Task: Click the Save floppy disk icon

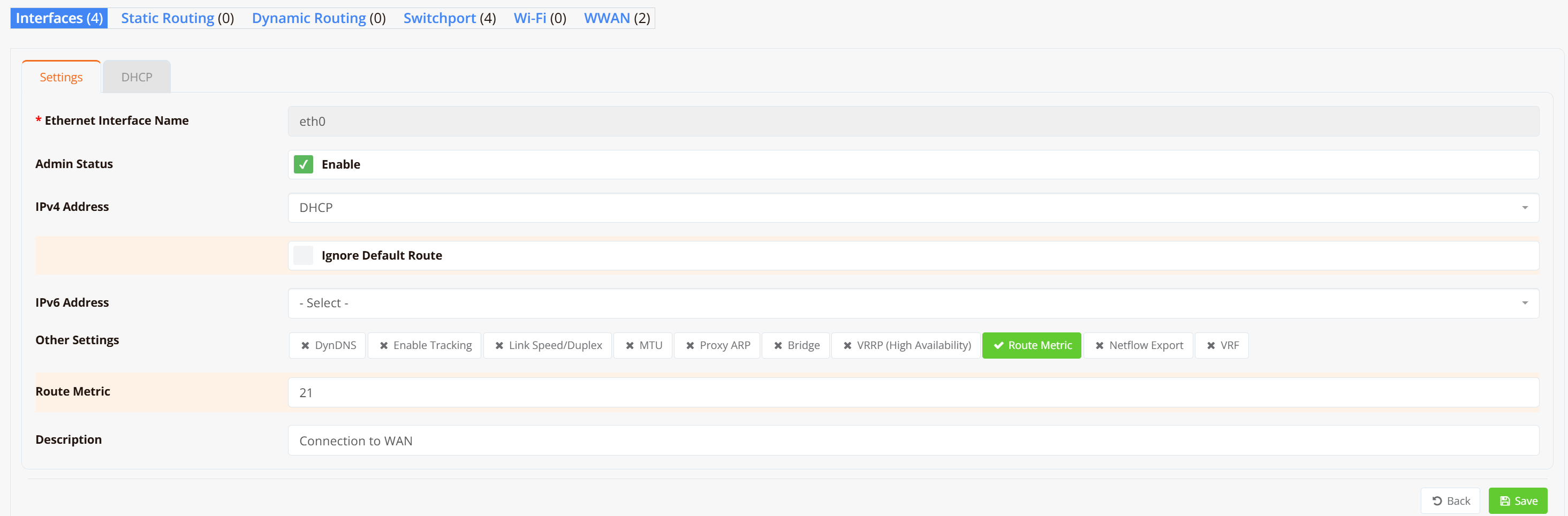Action: point(1505,501)
